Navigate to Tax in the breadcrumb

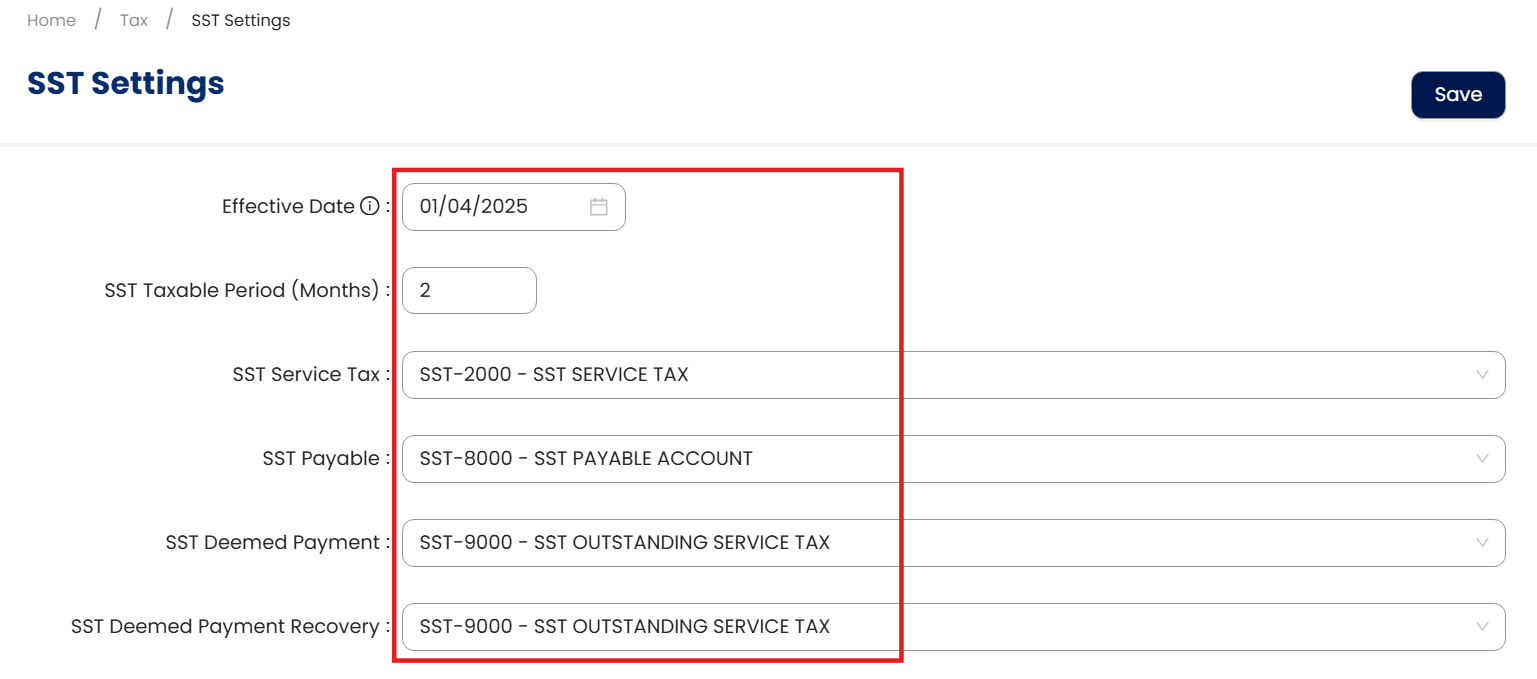(134, 20)
